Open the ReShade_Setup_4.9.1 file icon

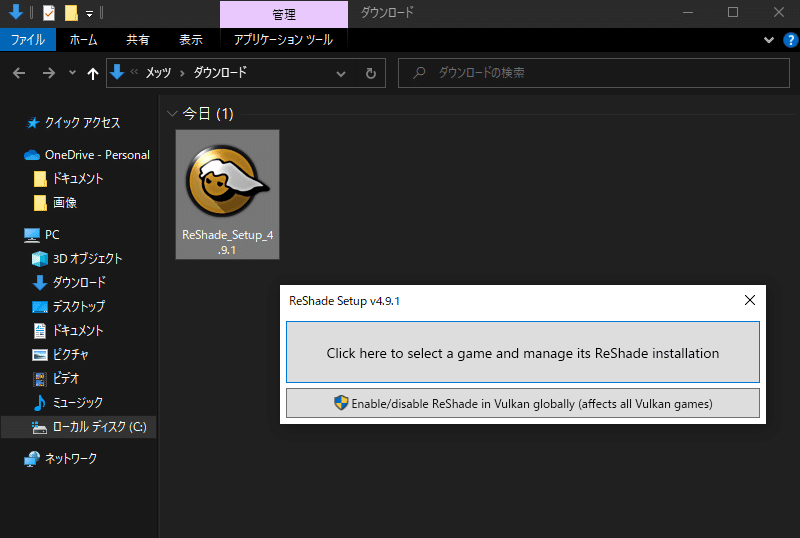coord(227,181)
